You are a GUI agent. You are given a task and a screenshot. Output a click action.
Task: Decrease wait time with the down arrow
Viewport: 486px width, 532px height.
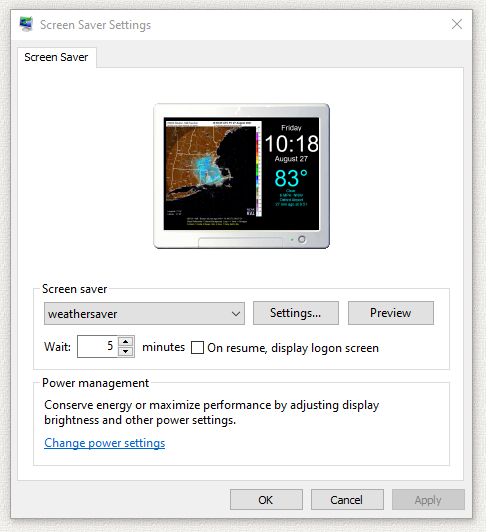coord(126,352)
